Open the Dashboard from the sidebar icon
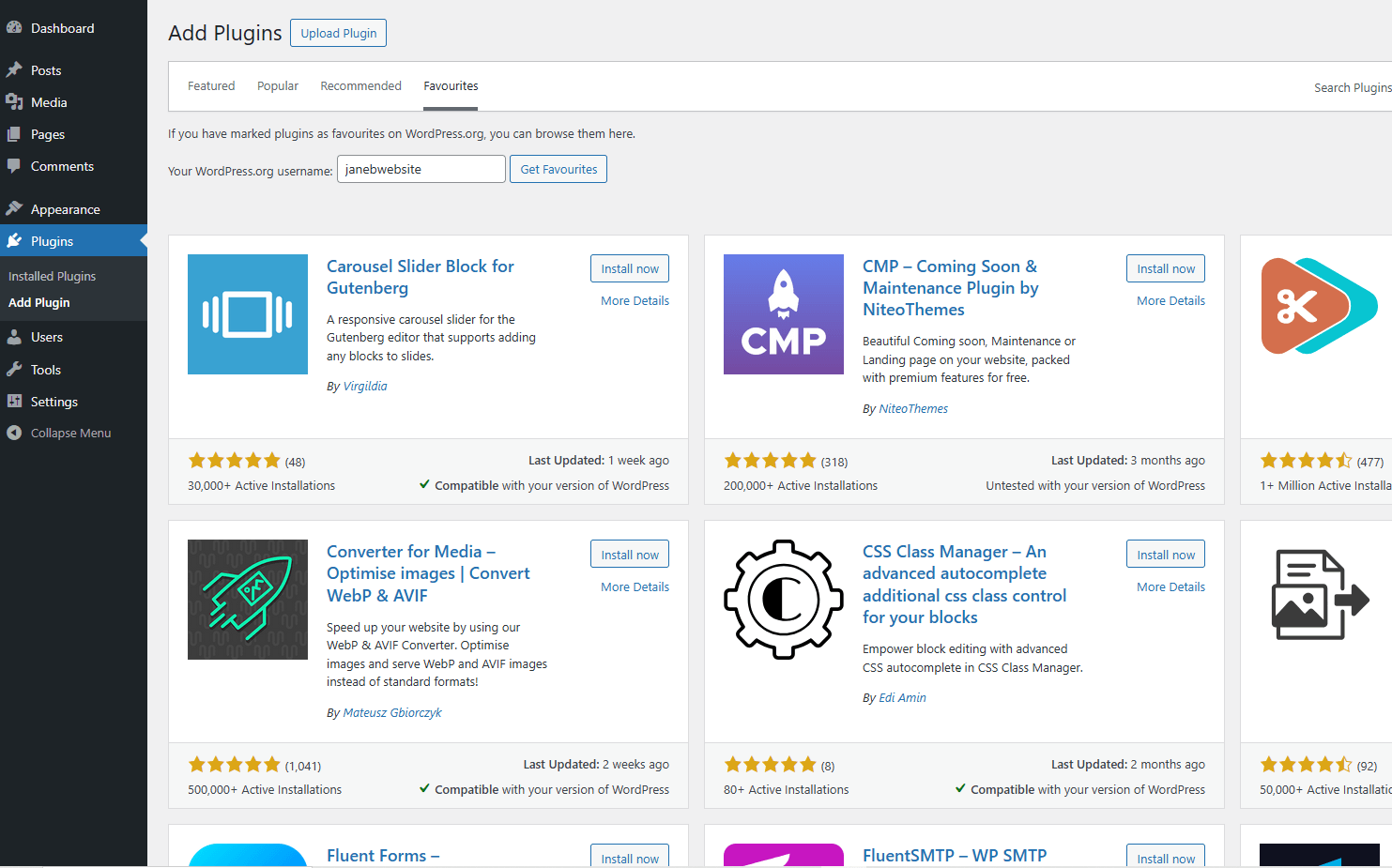 [x=15, y=27]
